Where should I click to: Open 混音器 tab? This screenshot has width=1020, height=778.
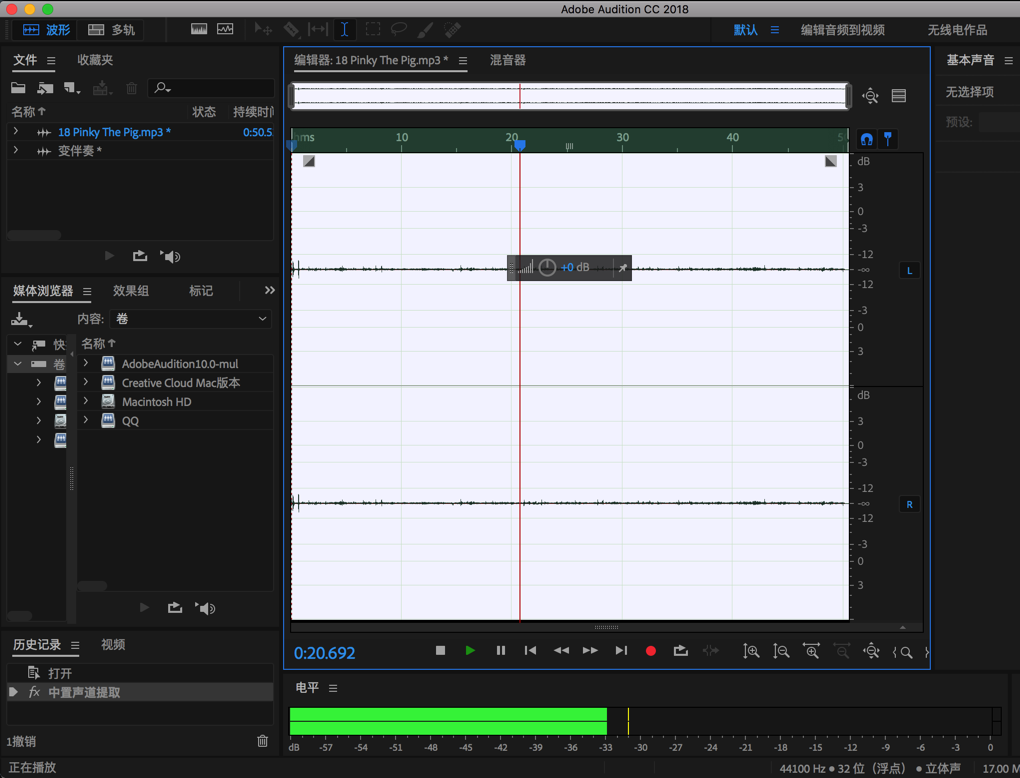[x=507, y=60]
